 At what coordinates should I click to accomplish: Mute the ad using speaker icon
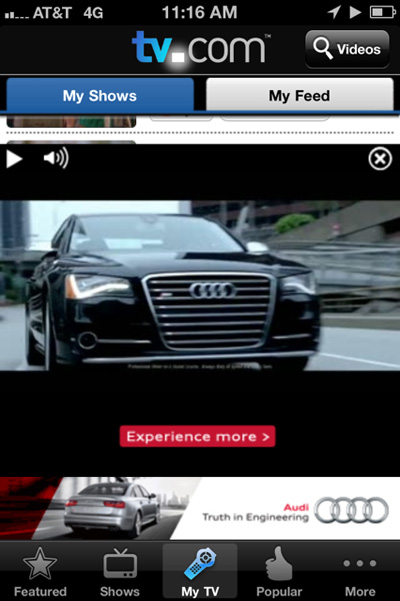point(56,158)
